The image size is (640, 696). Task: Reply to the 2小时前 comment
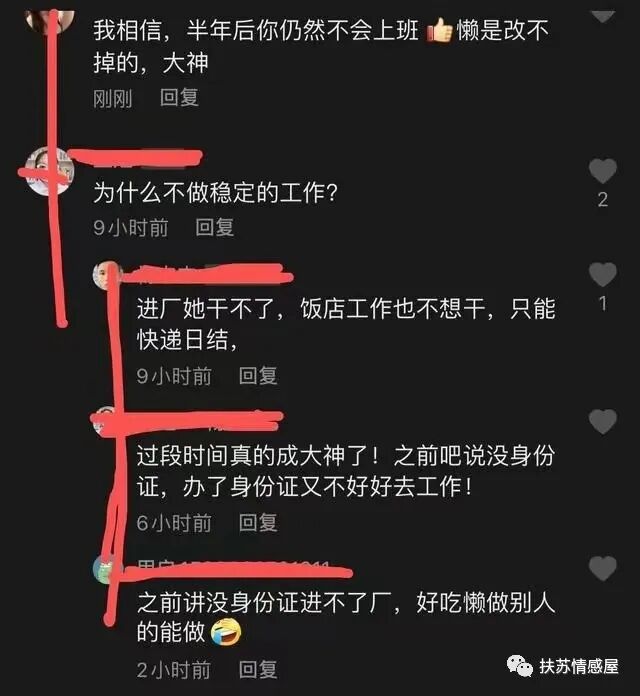258,669
